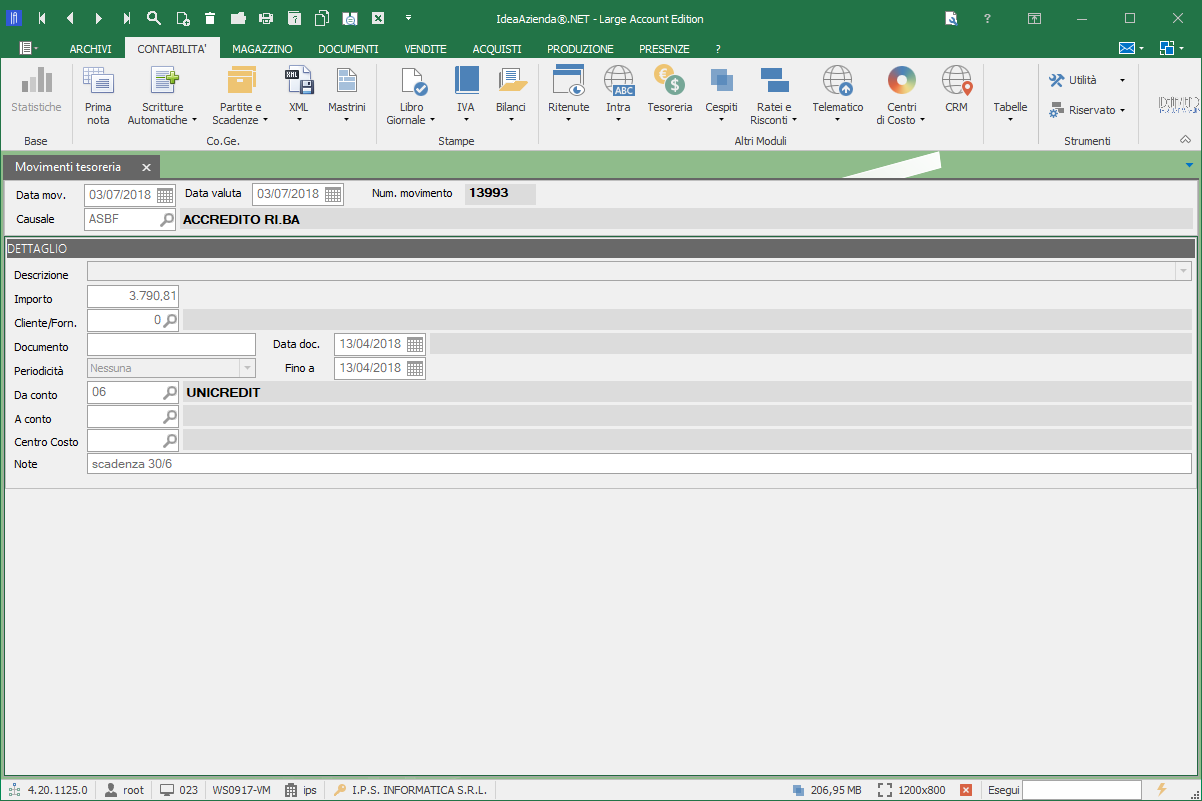
Task: Customize the quick access toolbar dropdown
Action: (x=408, y=18)
